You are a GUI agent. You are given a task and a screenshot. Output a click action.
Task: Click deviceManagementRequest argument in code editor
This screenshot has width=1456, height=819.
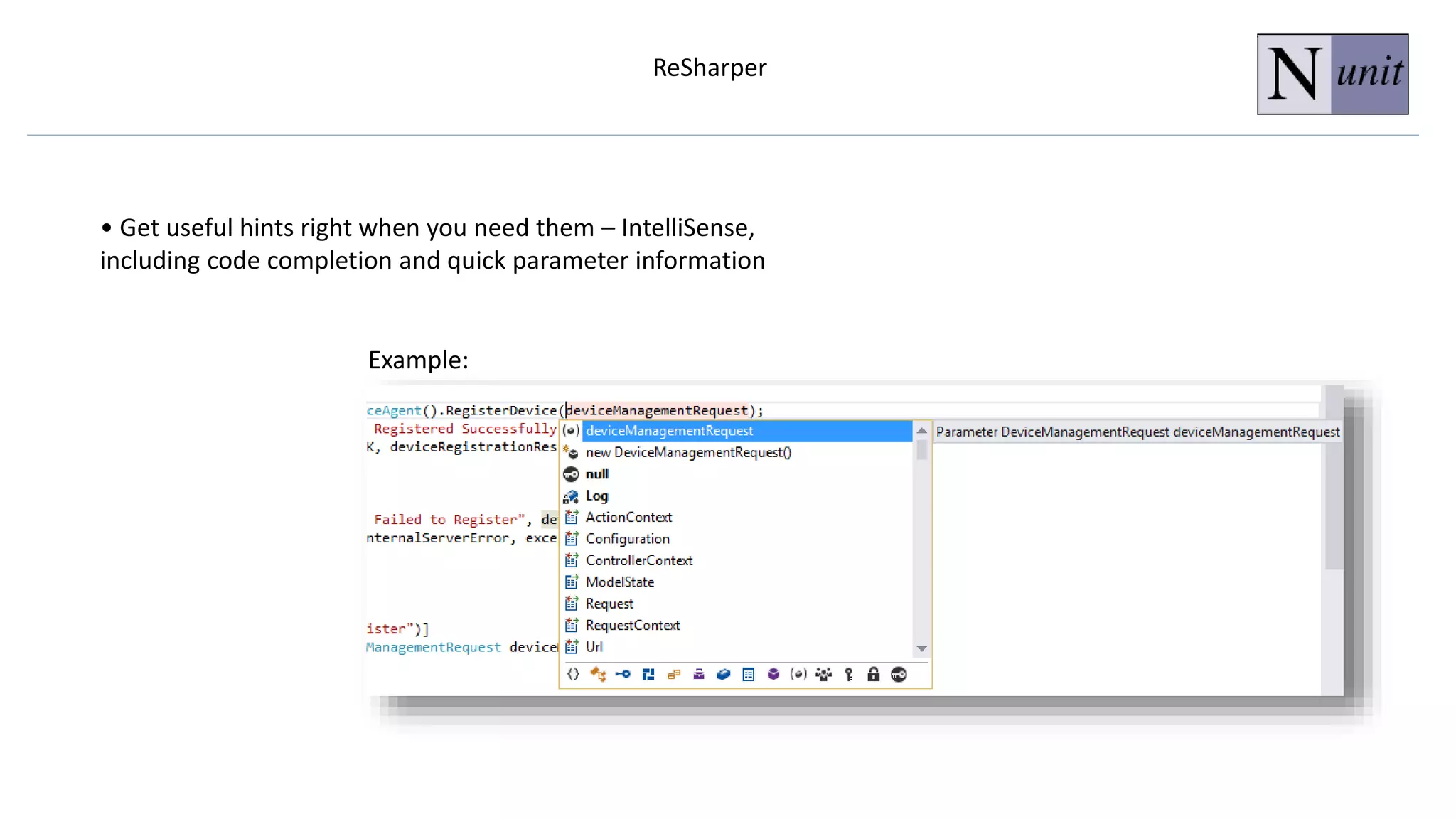pyautogui.click(x=657, y=410)
